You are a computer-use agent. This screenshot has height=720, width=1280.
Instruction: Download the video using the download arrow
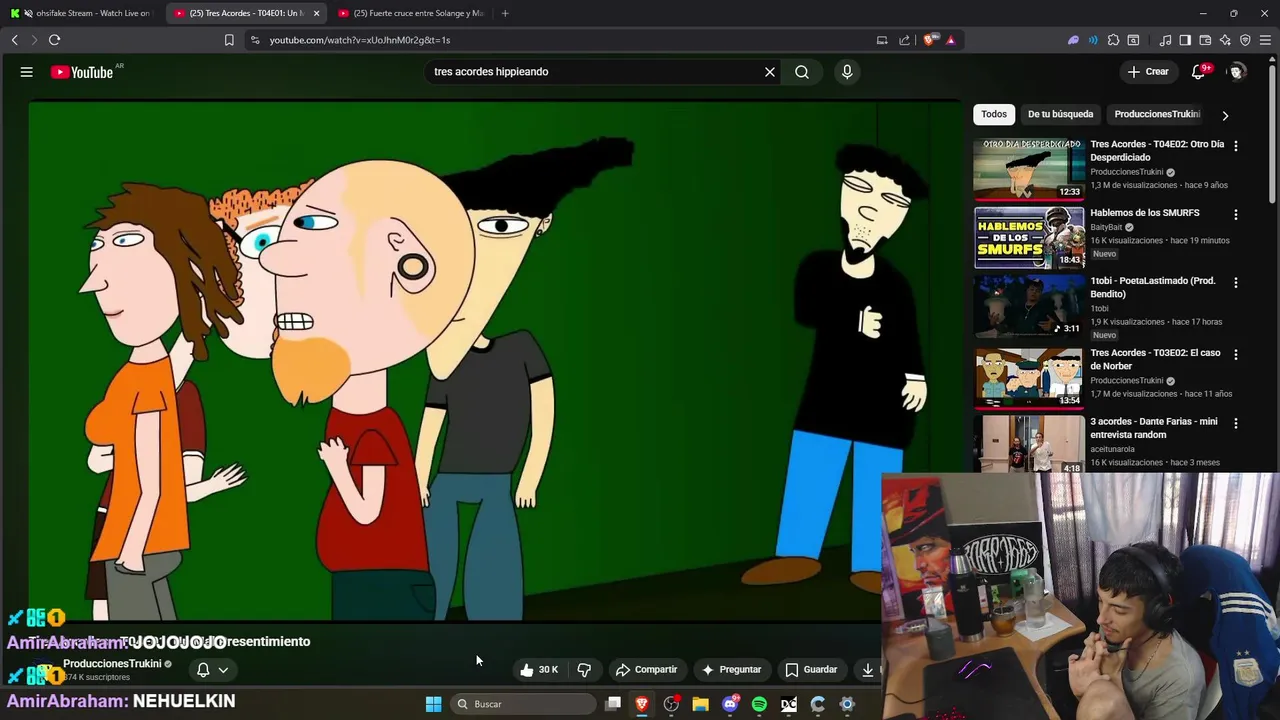pyautogui.click(x=867, y=670)
